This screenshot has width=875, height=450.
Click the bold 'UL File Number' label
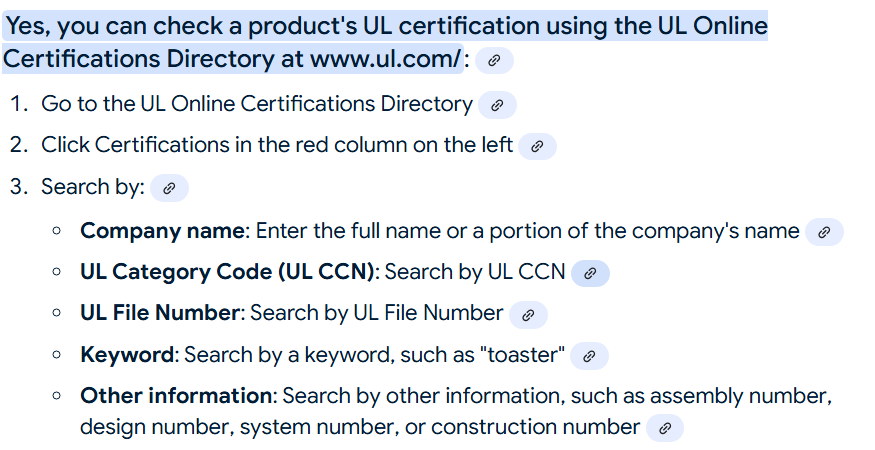(x=161, y=314)
